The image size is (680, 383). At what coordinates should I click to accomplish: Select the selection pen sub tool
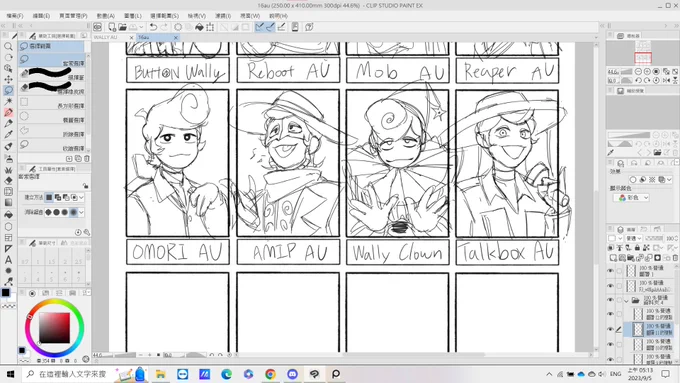(52, 74)
